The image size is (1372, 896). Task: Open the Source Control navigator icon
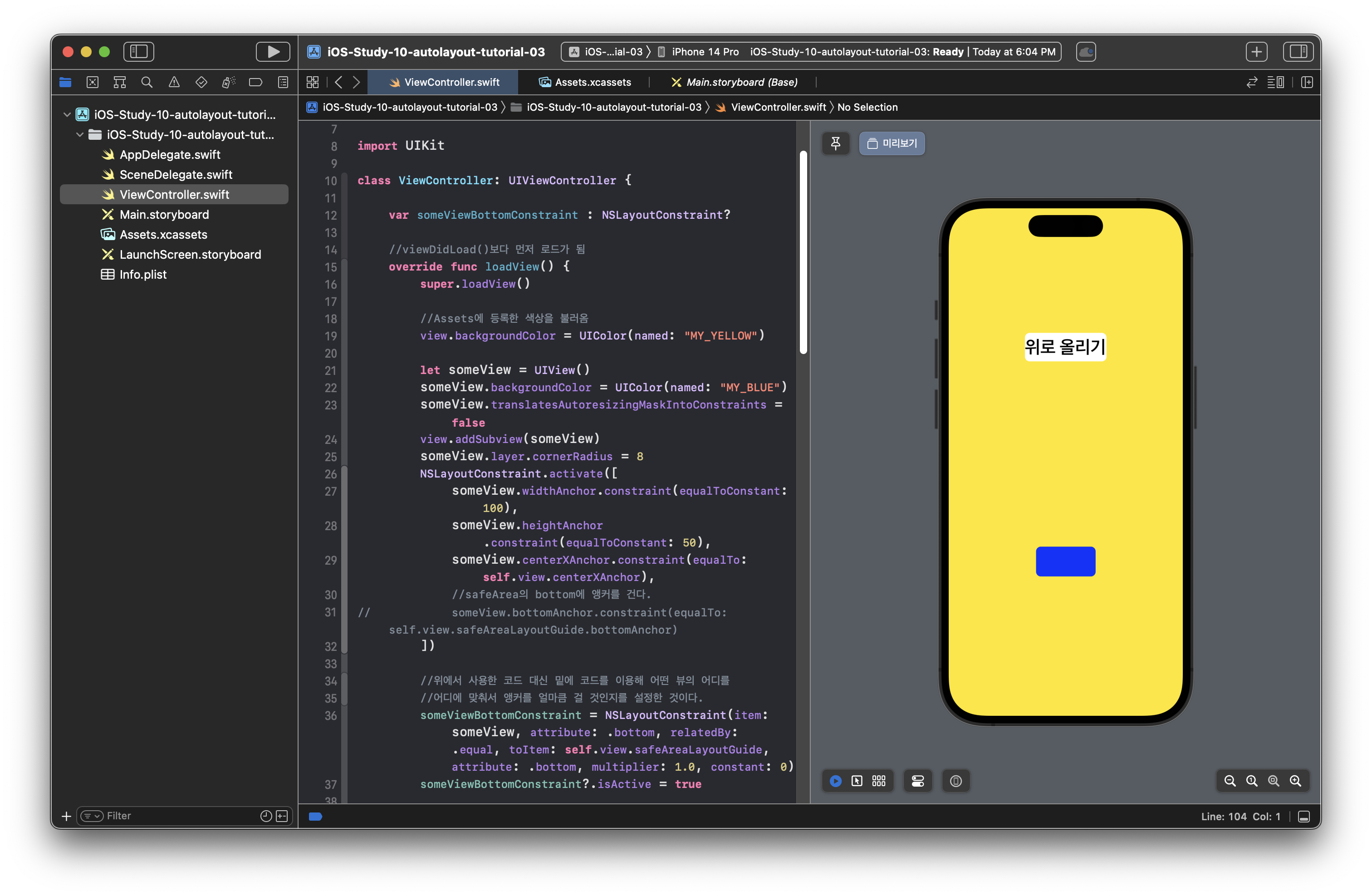92,83
